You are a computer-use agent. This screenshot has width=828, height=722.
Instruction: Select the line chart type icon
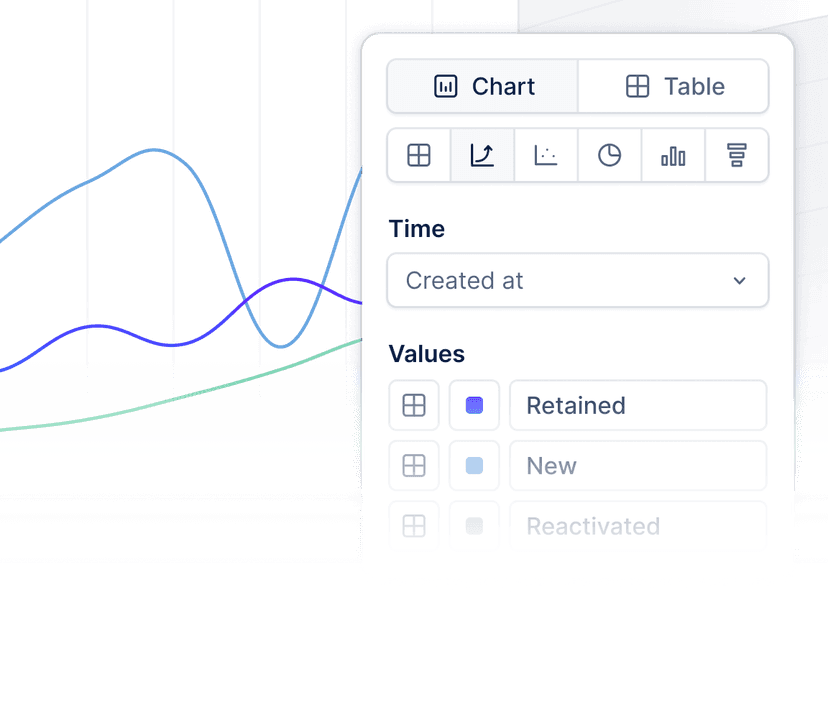pyautogui.click(x=482, y=155)
